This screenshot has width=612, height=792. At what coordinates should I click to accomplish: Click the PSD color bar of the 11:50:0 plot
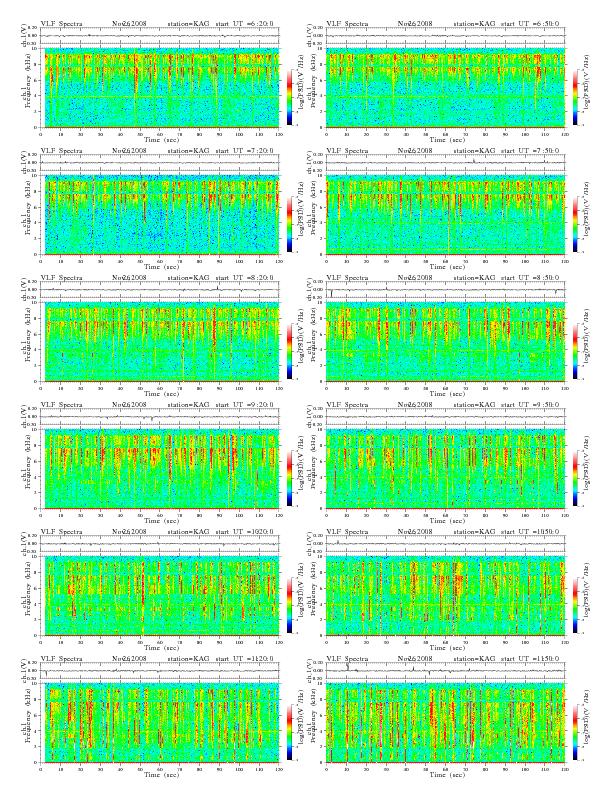(576, 732)
